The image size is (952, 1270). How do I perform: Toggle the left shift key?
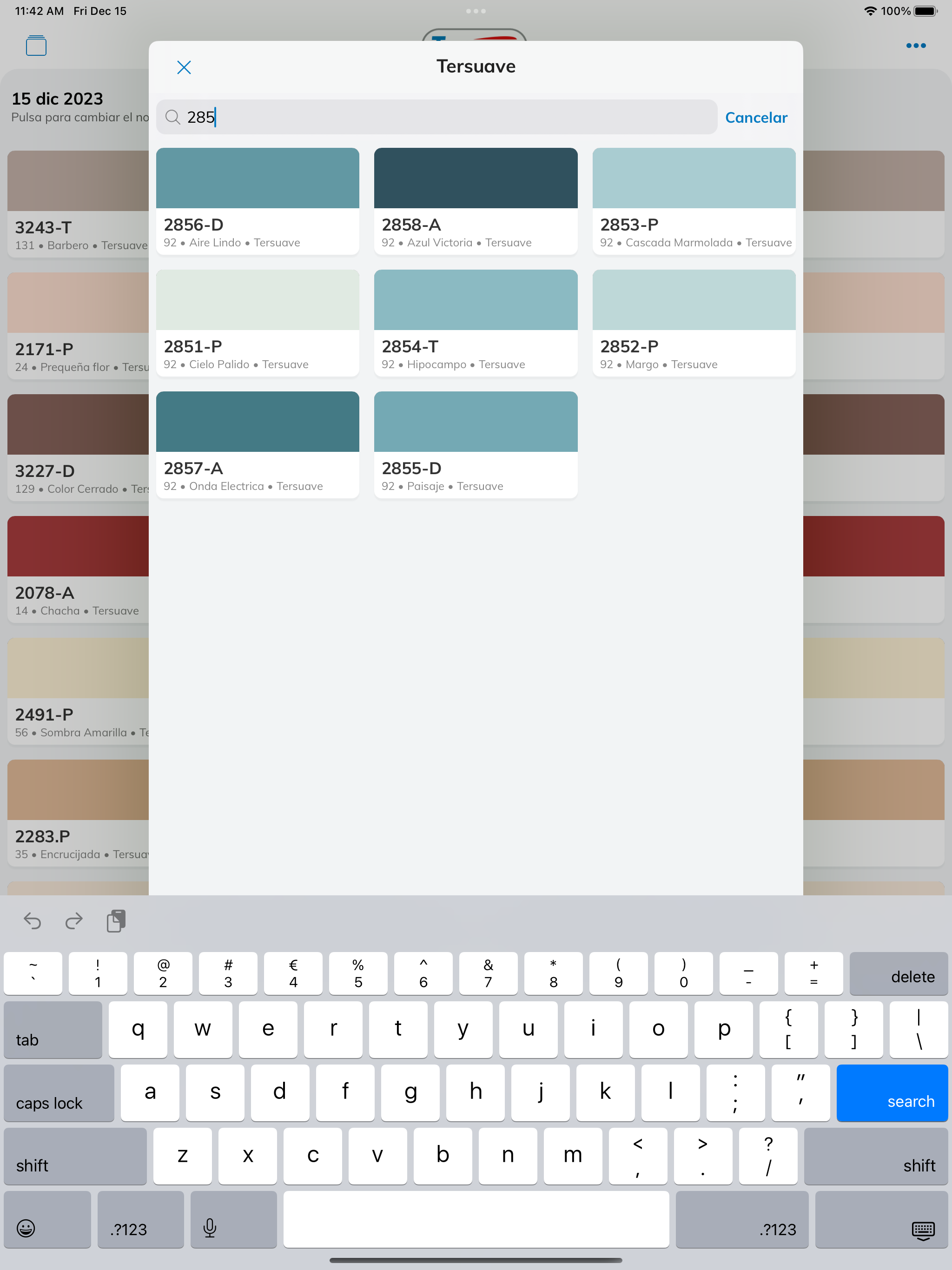(x=75, y=1156)
